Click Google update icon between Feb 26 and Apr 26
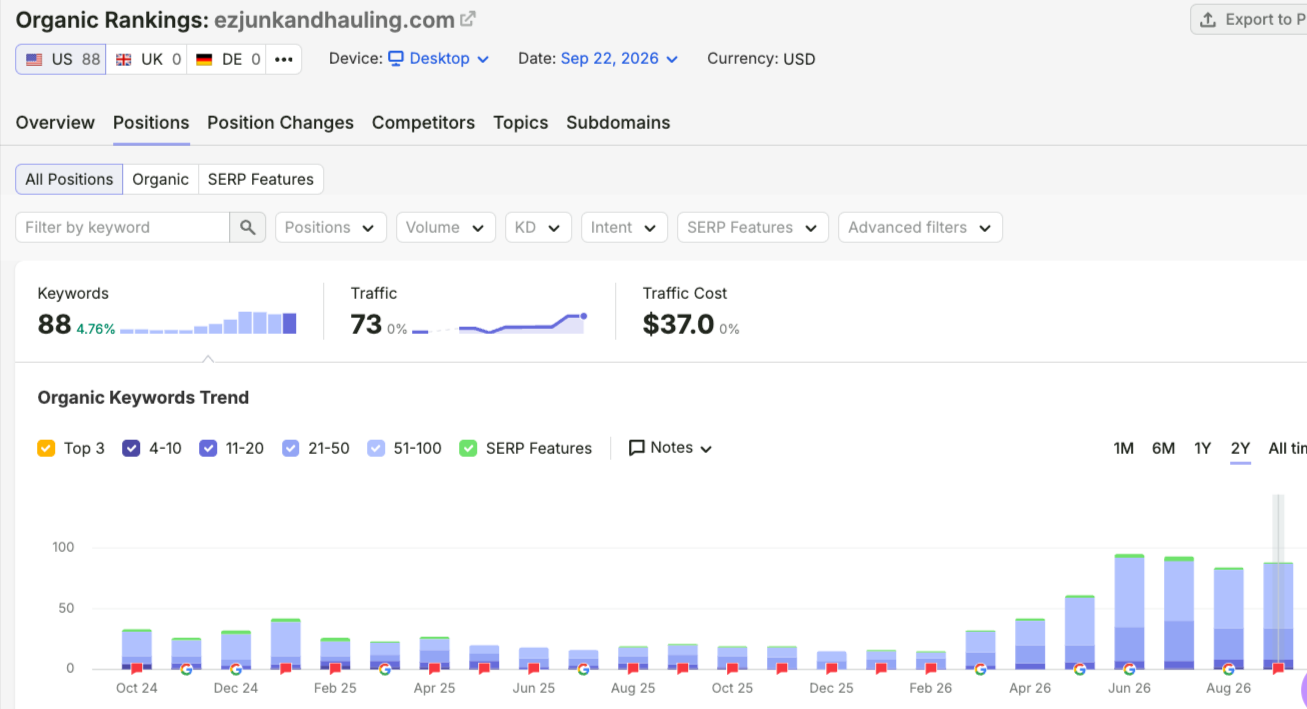The image size is (1307, 709). click(x=981, y=669)
